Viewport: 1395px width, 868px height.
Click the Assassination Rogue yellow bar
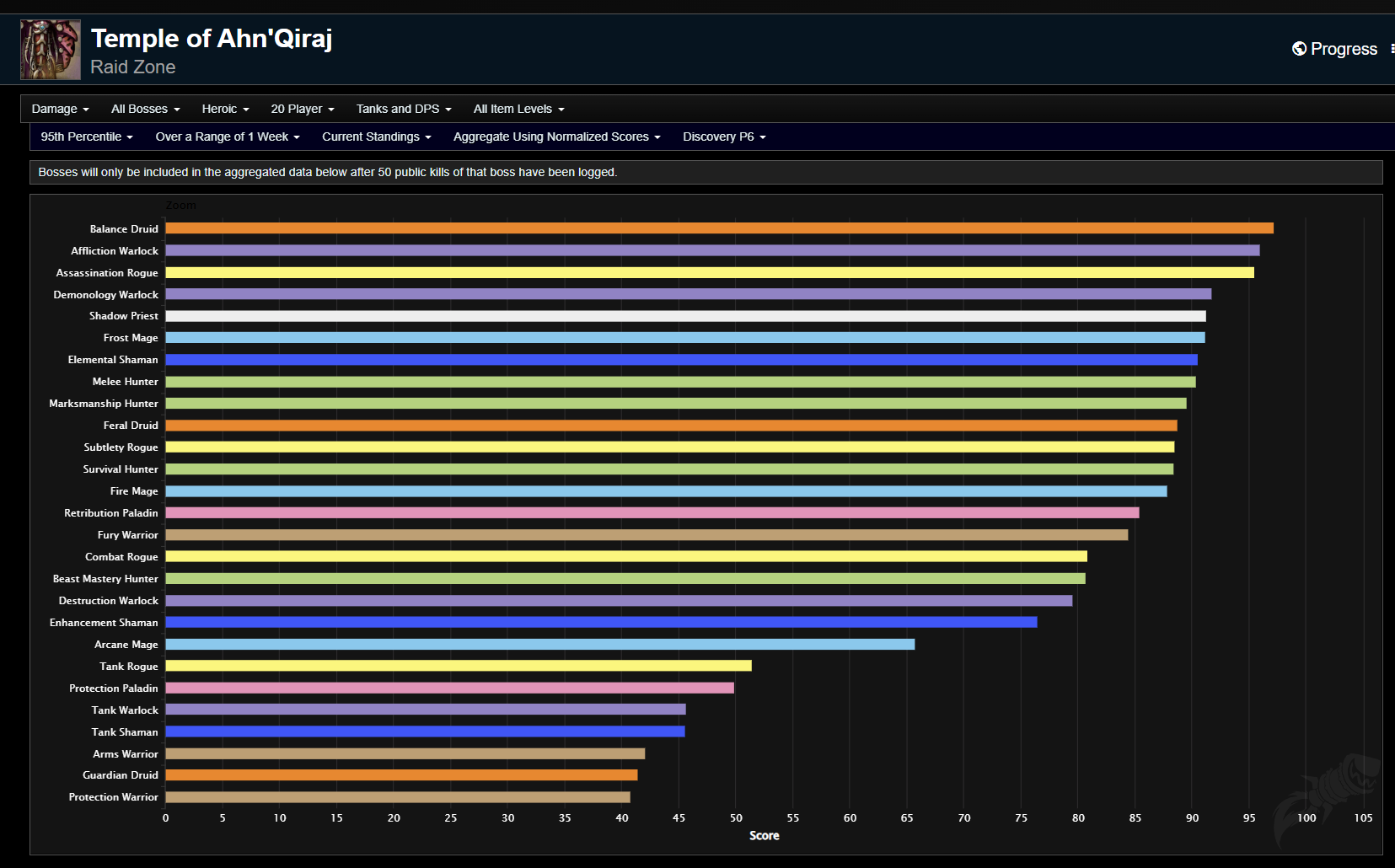point(710,272)
